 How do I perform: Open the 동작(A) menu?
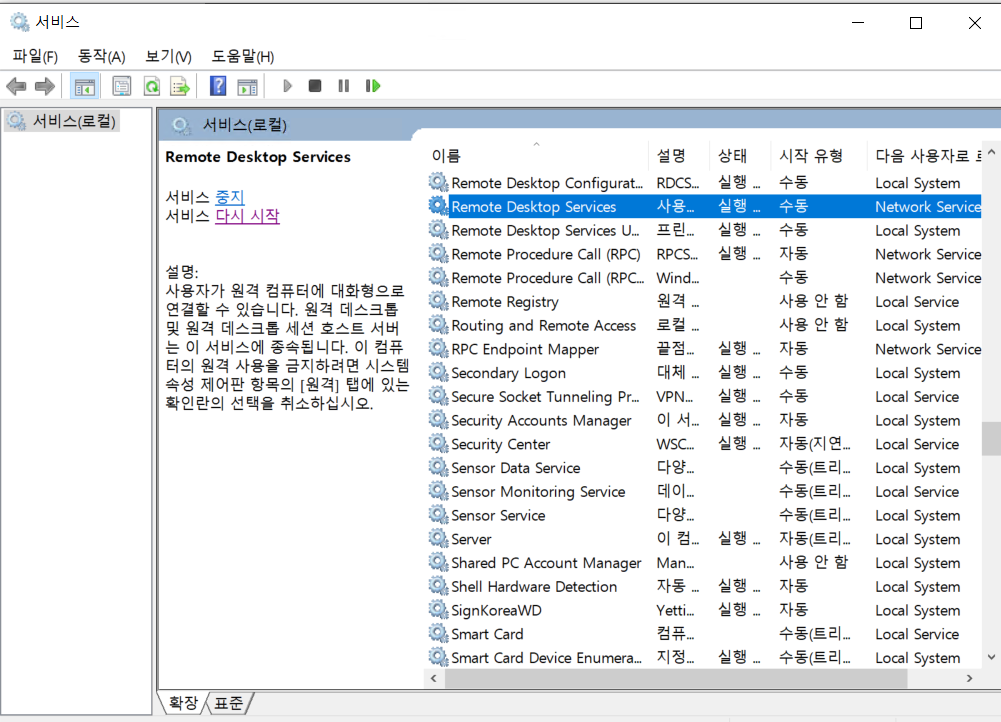tap(102, 56)
